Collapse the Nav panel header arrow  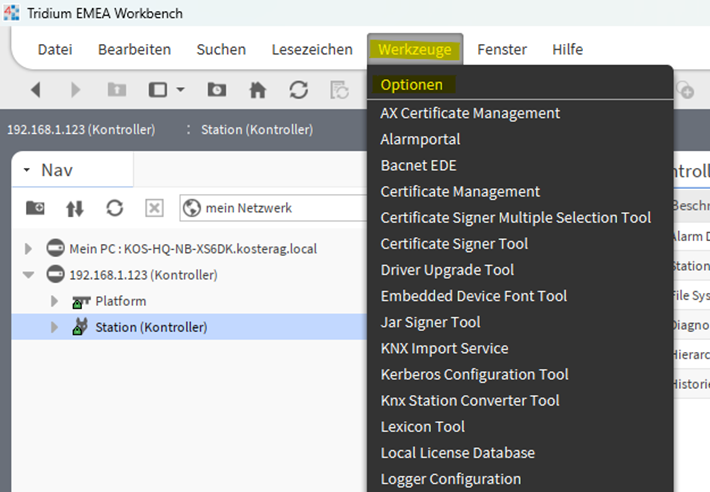[27, 171]
